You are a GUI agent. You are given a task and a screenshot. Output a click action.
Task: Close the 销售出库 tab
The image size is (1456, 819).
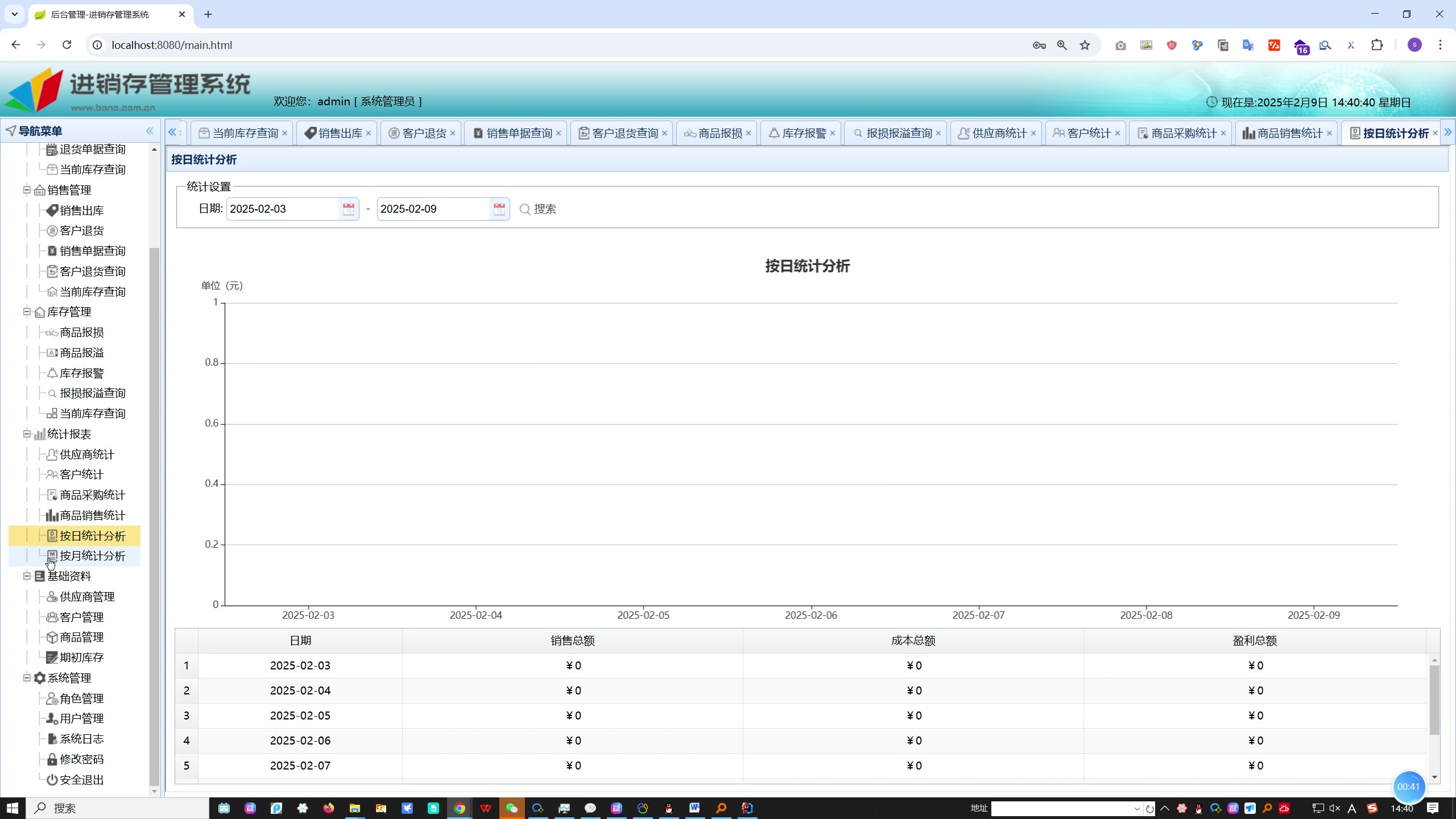369,133
